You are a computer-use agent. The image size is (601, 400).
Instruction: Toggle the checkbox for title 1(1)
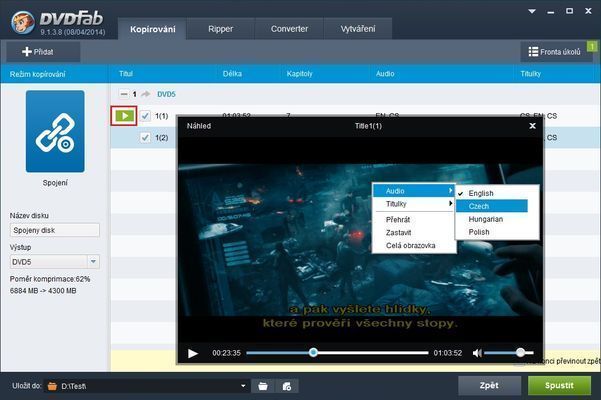coord(145,116)
